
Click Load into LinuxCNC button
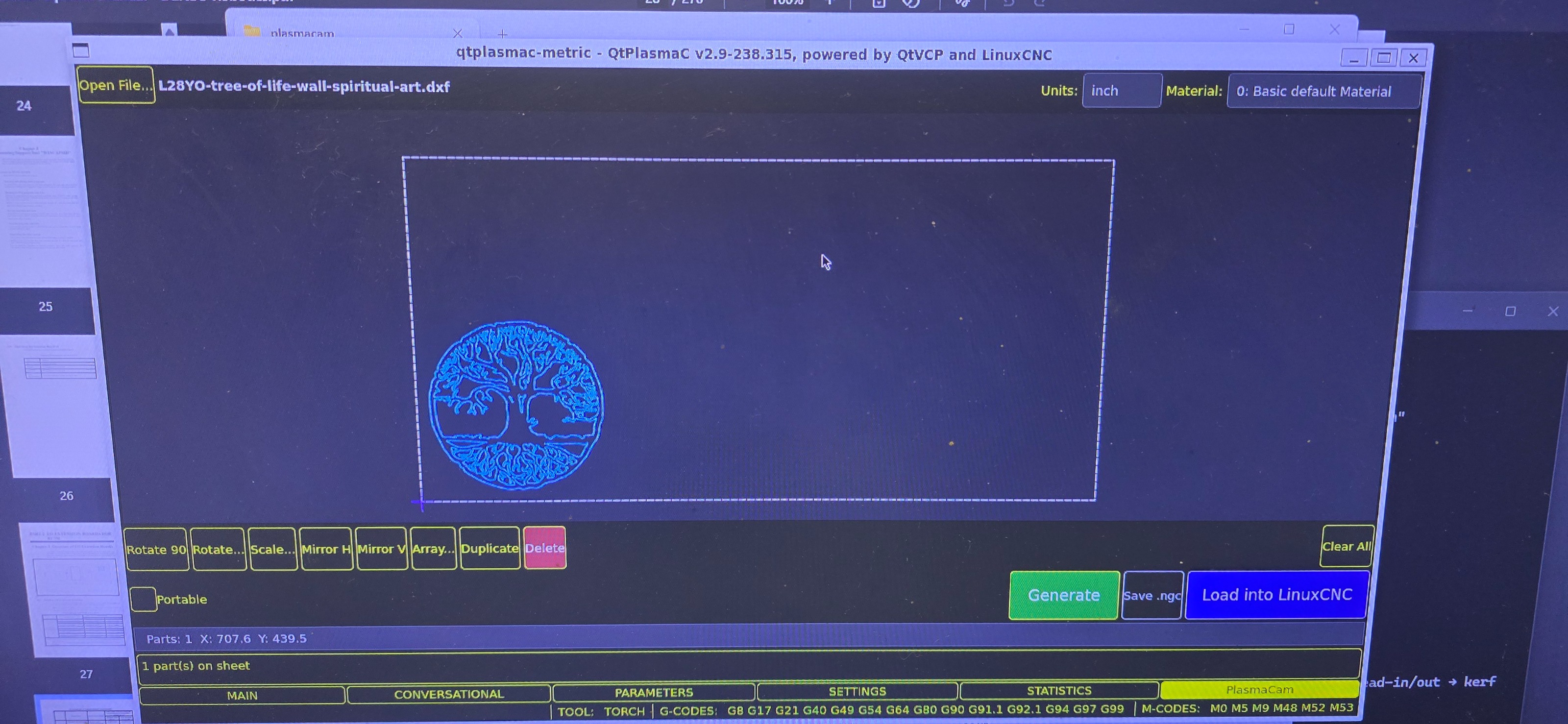click(x=1276, y=594)
